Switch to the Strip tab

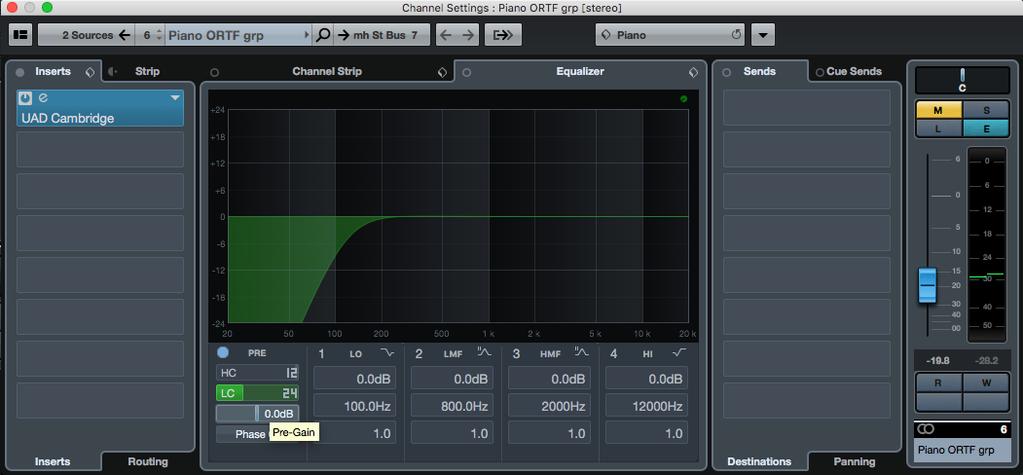pyautogui.click(x=147, y=71)
